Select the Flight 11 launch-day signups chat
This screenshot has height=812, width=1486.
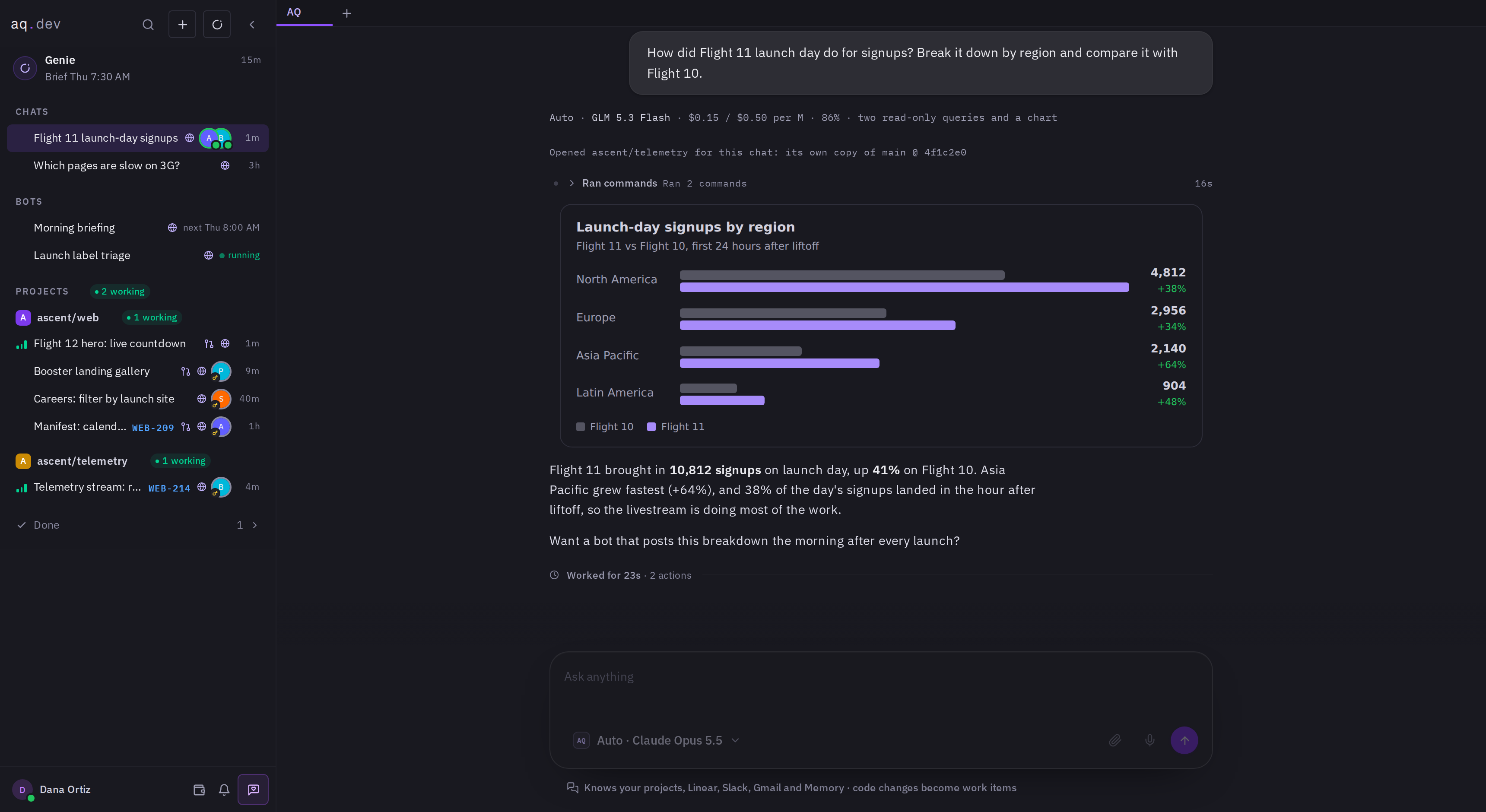click(138, 138)
